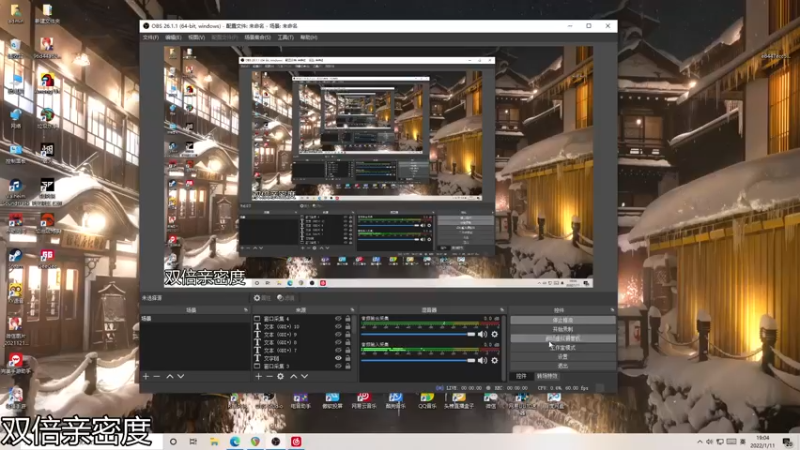This screenshot has height=450, width=800.
Task: Open source properties gear in Sources panel
Action: click(281, 376)
